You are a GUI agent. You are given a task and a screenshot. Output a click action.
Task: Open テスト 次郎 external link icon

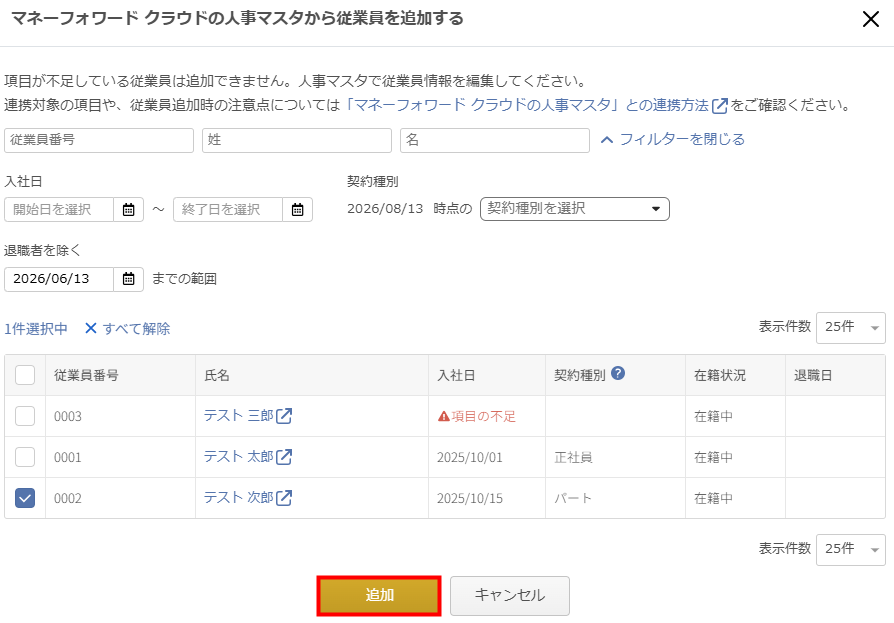(284, 498)
